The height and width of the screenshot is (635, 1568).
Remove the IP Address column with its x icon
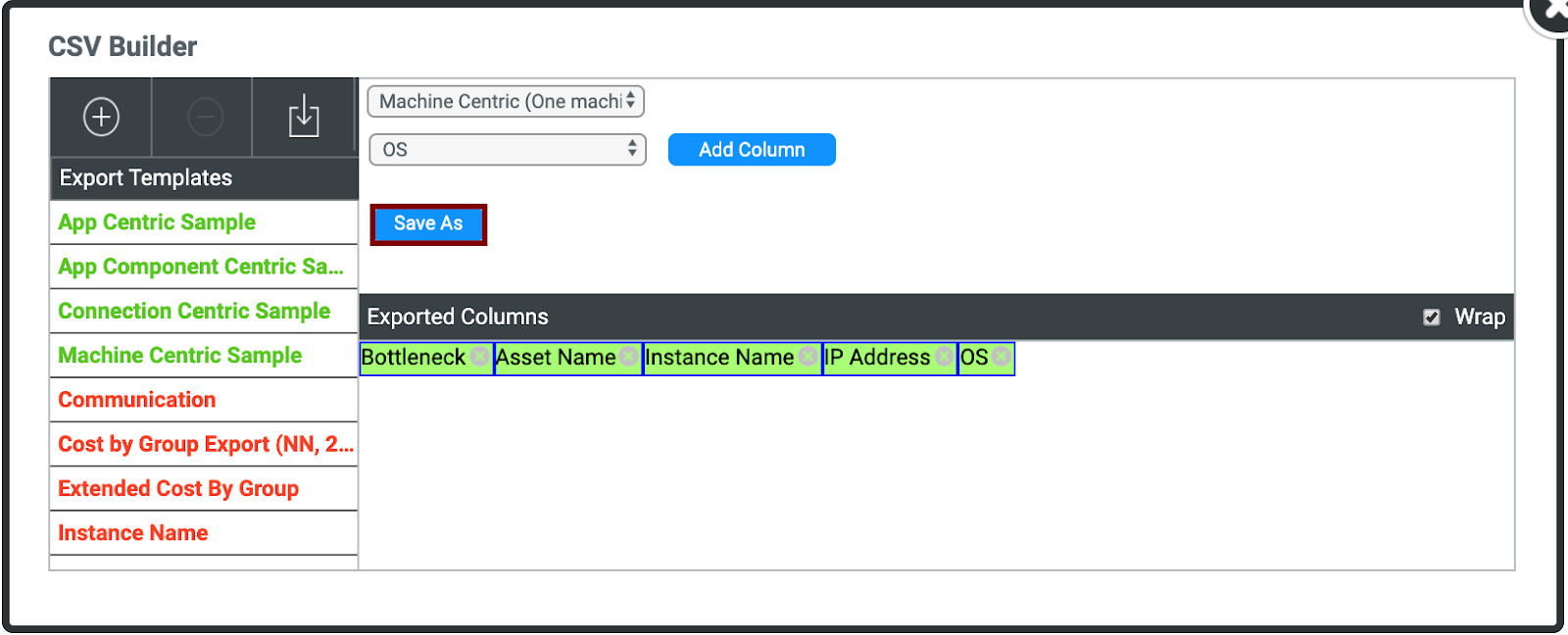944,358
